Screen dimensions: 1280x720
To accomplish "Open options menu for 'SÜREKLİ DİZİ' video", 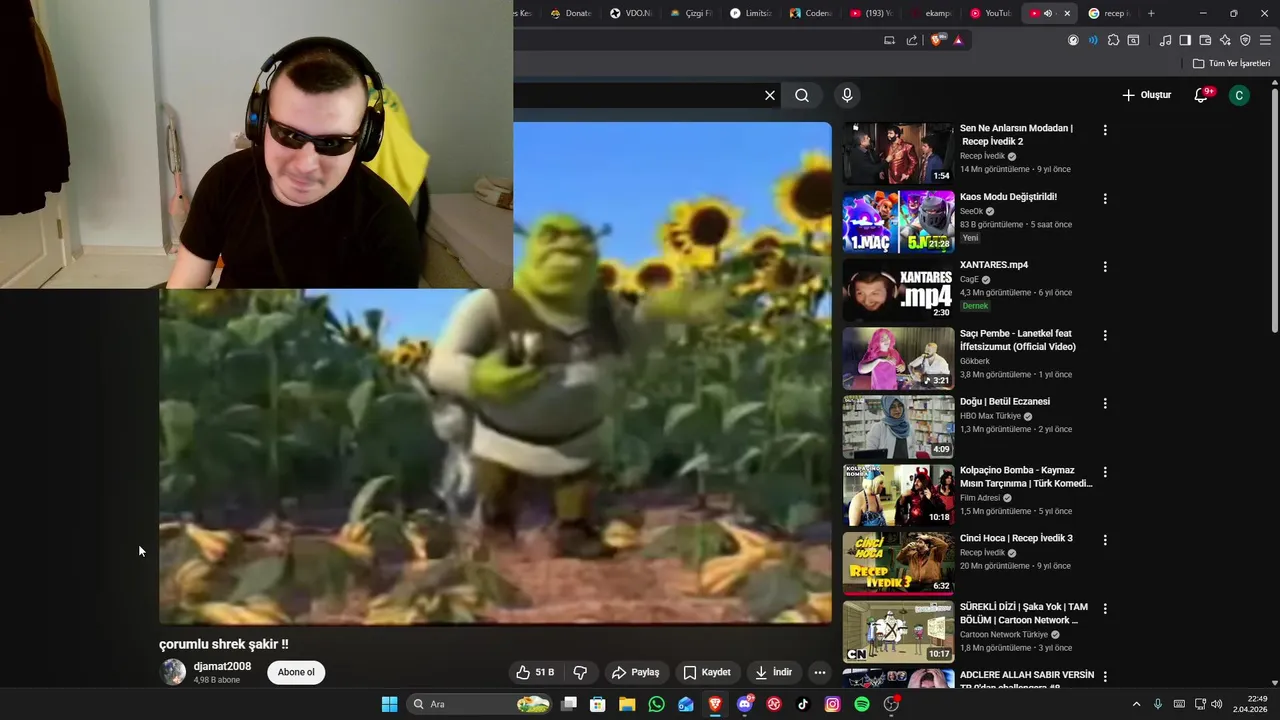I will (1105, 608).
